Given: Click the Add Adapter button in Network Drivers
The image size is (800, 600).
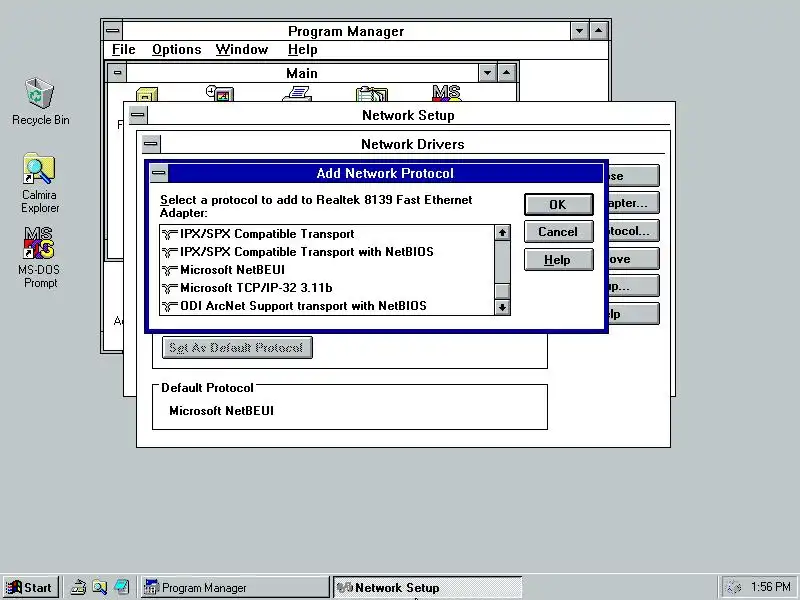Looking at the screenshot, I should tap(633, 203).
